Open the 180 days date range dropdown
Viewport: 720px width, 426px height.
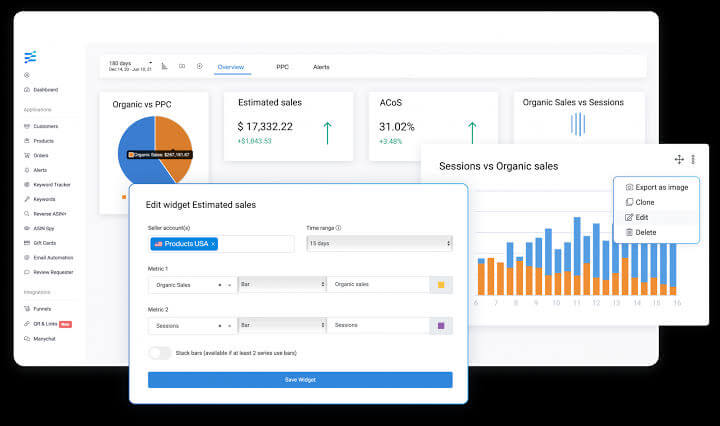pos(130,66)
